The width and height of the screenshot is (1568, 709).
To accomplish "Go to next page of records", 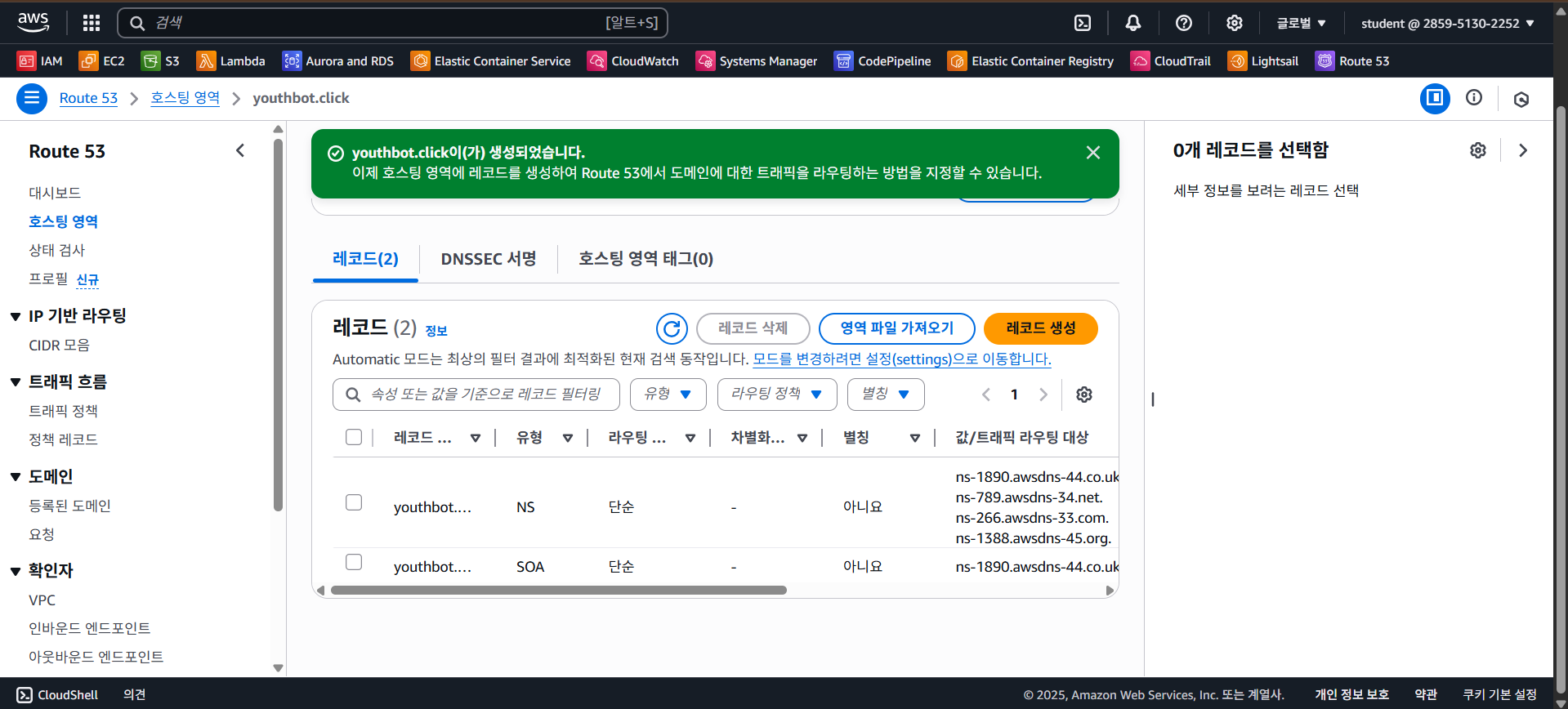I will pyautogui.click(x=1043, y=395).
